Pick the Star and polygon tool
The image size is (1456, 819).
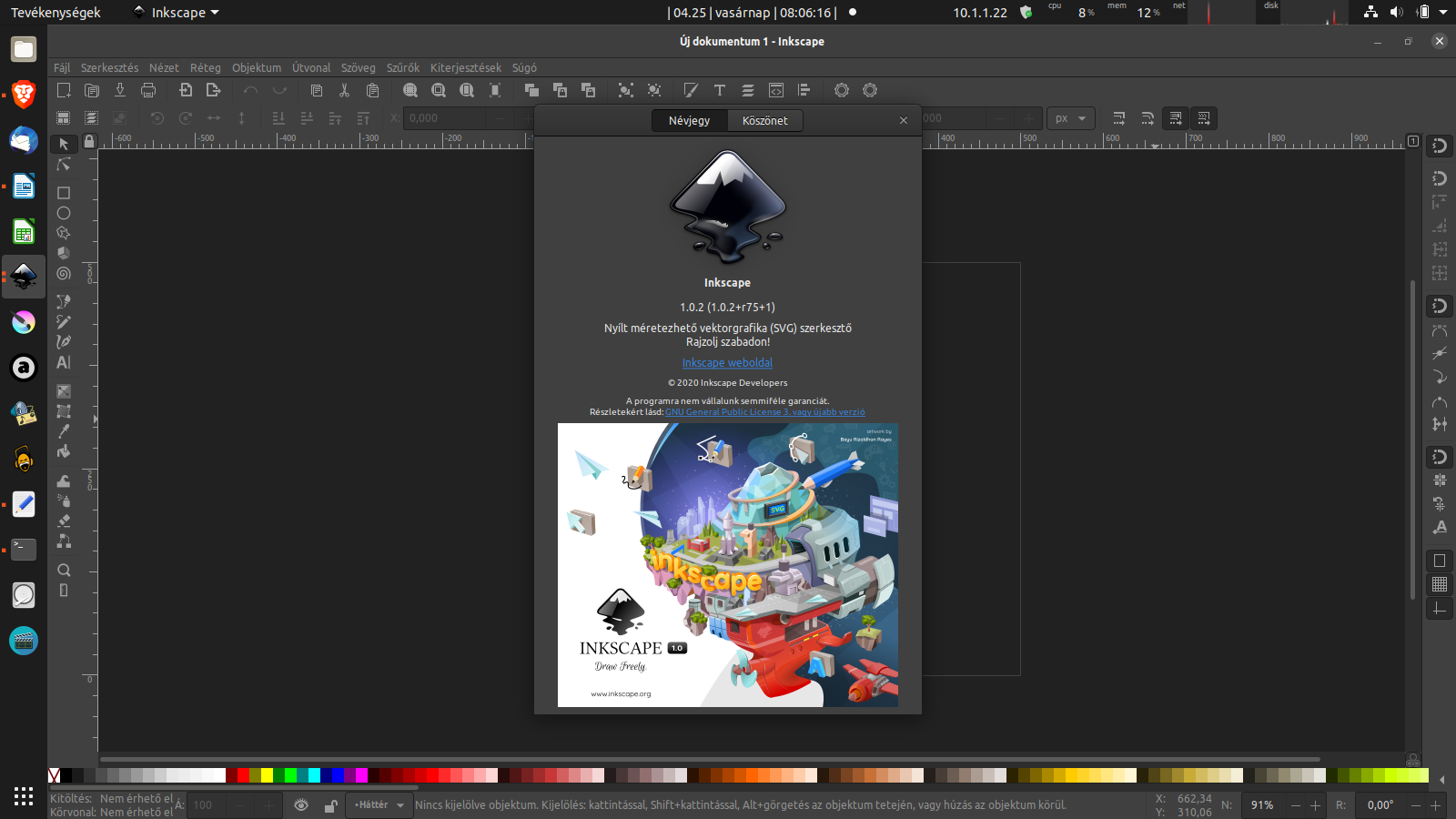coord(64,233)
